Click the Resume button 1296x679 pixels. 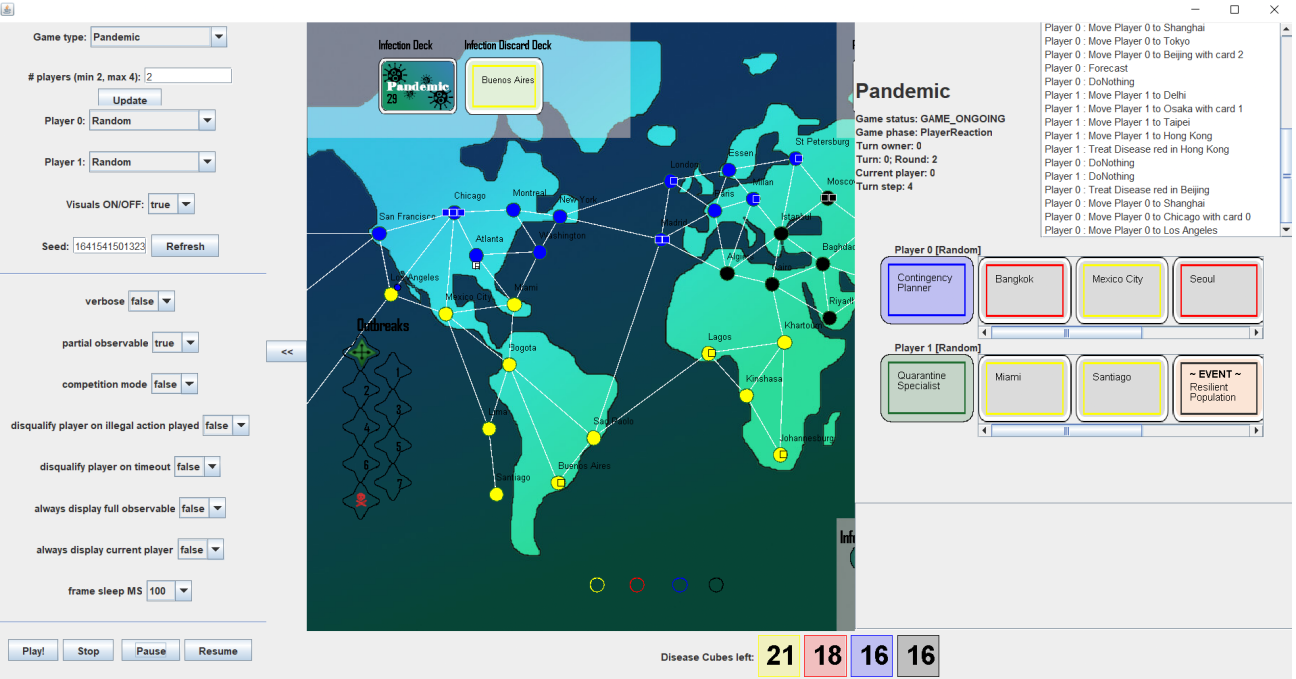[218, 651]
